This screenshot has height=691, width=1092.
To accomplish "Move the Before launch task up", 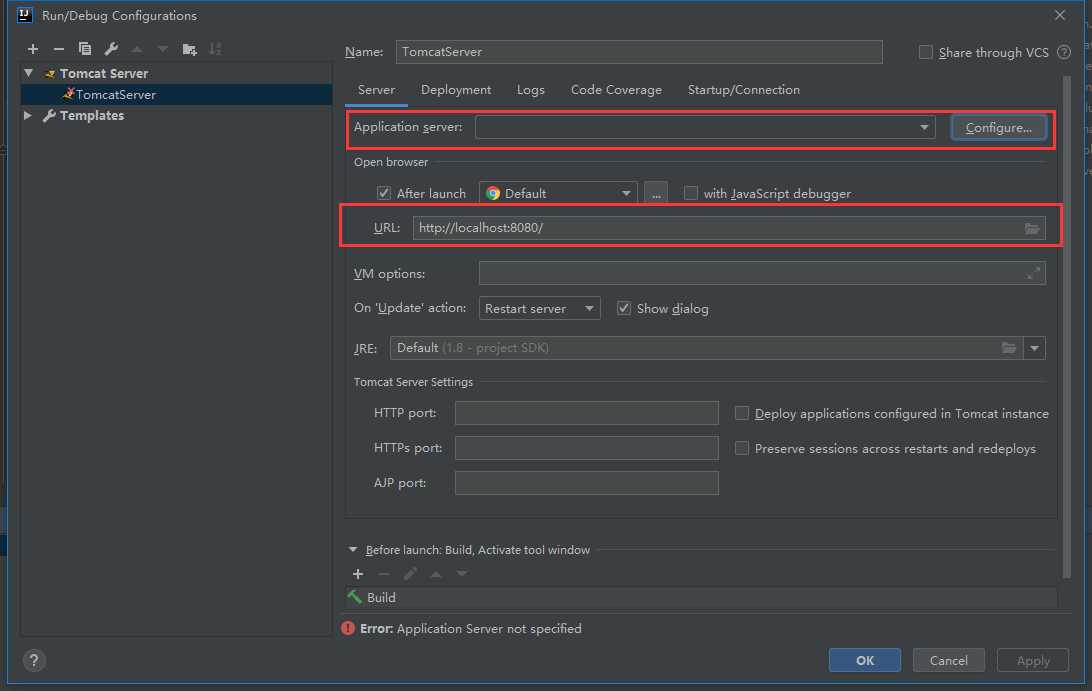I will pos(436,574).
